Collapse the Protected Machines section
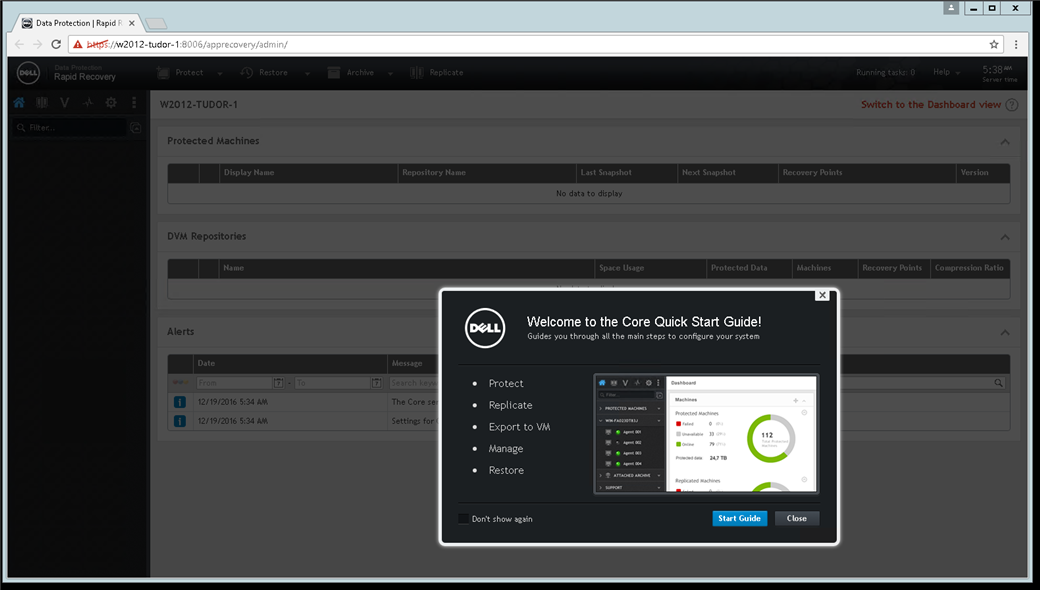Viewport: 1040px width, 590px height. pyautogui.click(x=1005, y=142)
